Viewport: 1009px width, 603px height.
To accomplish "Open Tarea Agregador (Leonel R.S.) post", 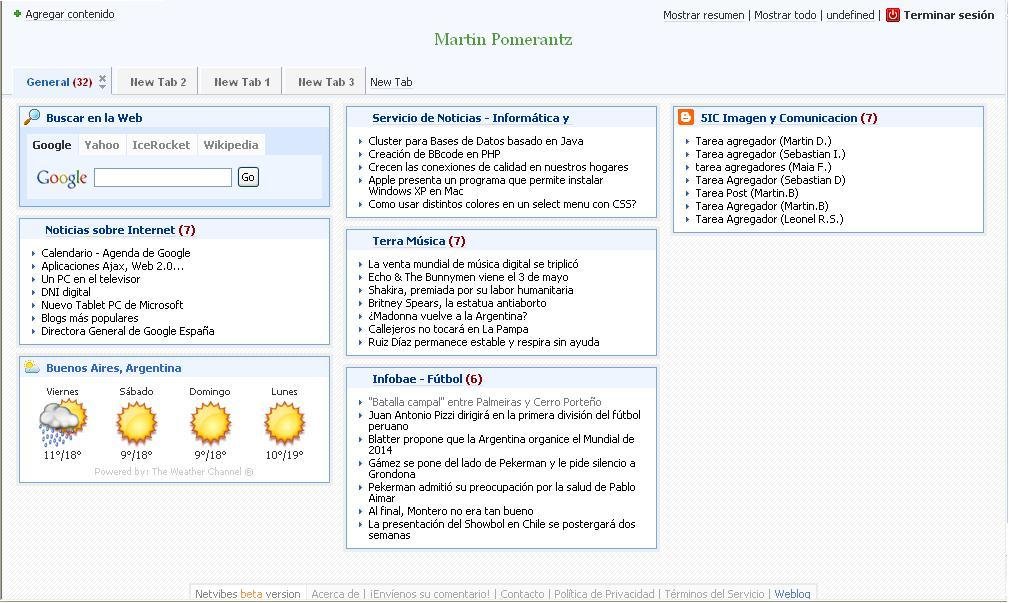I will click(x=769, y=219).
